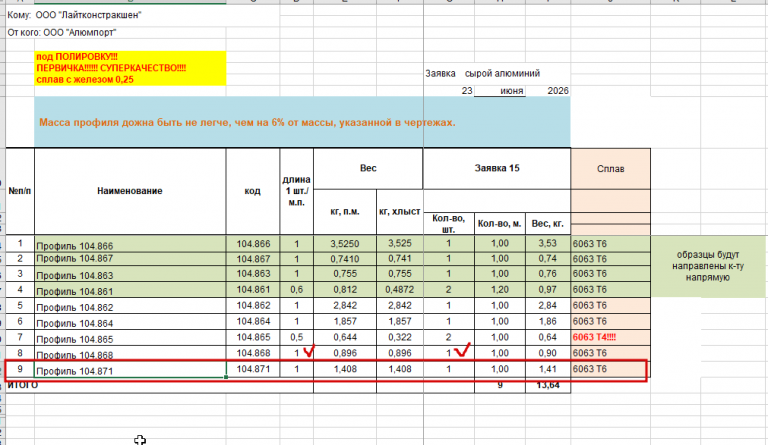
Task: Select the cell 'Профиль 104.871'
Action: [x=130, y=370]
